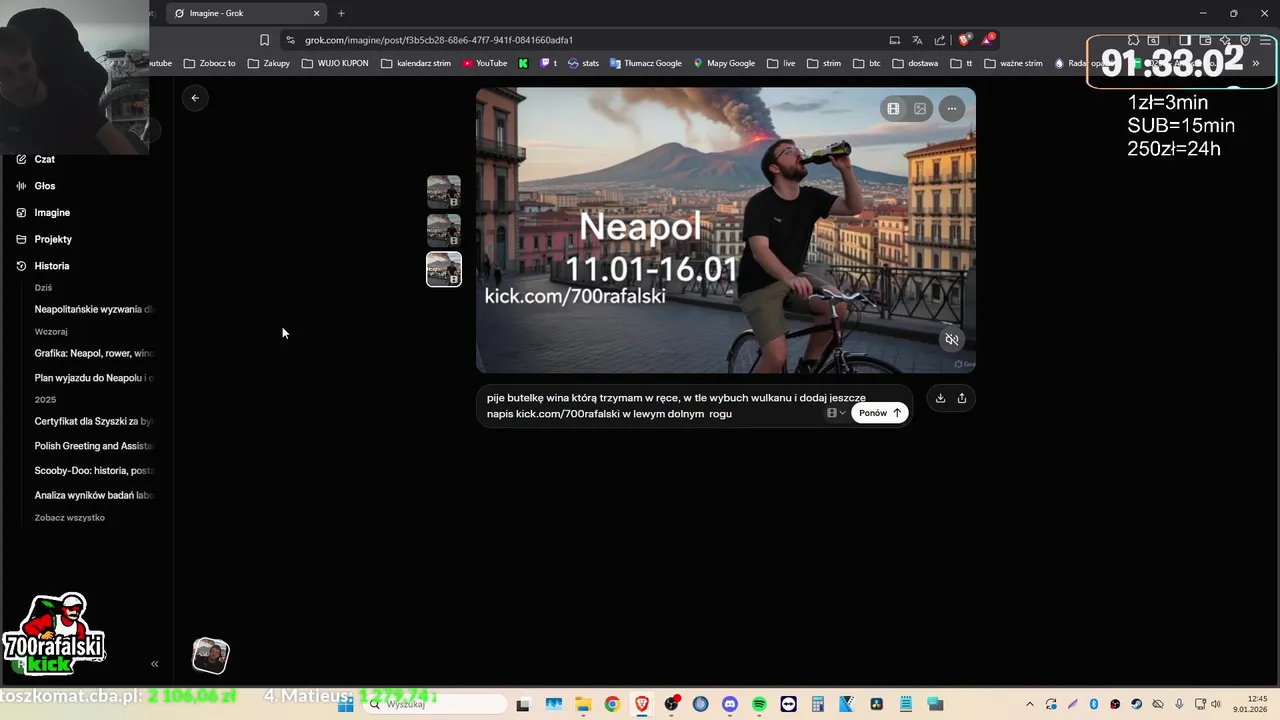This screenshot has width=1280, height=720.
Task: Open a new browser tab
Action: (341, 13)
